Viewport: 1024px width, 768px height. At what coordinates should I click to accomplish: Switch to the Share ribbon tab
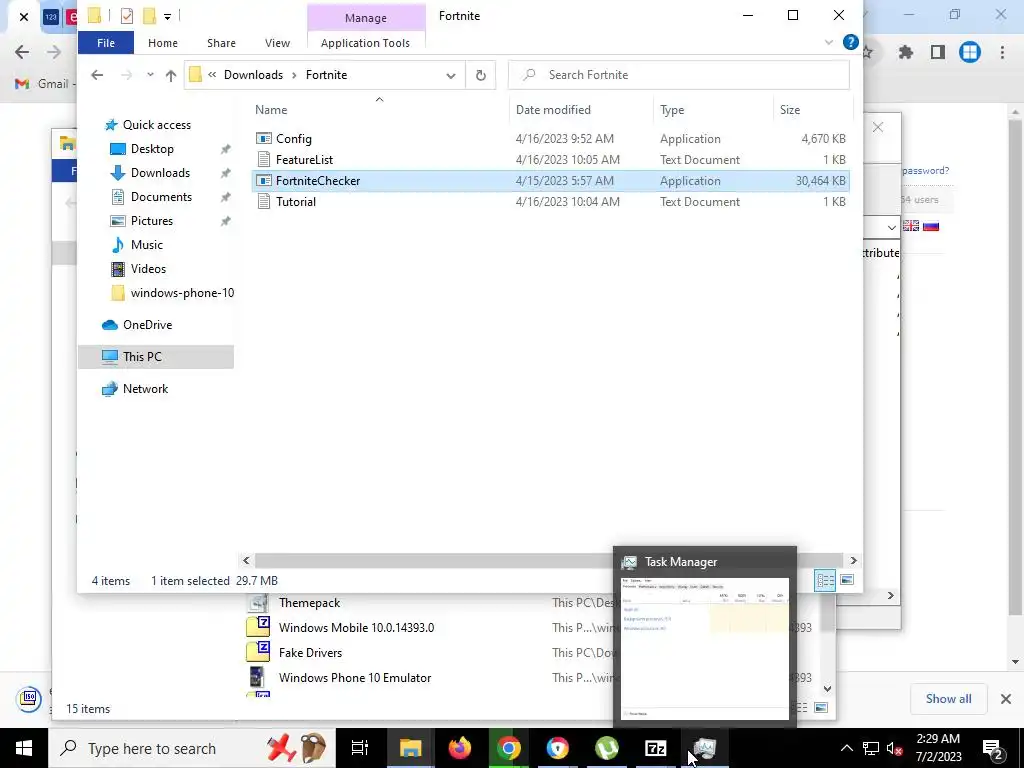221,43
